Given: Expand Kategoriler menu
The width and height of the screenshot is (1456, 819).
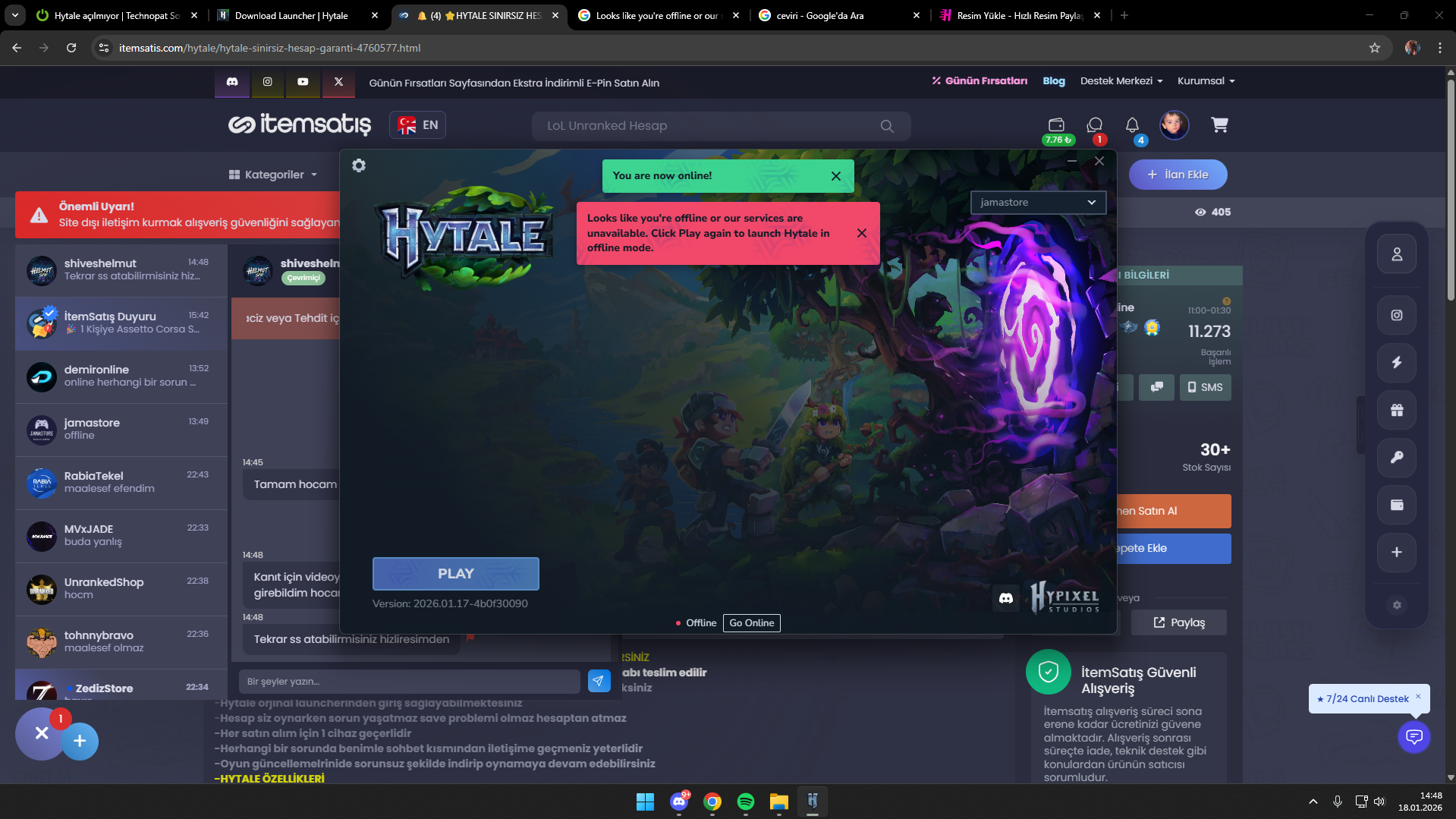Looking at the screenshot, I should point(273,175).
